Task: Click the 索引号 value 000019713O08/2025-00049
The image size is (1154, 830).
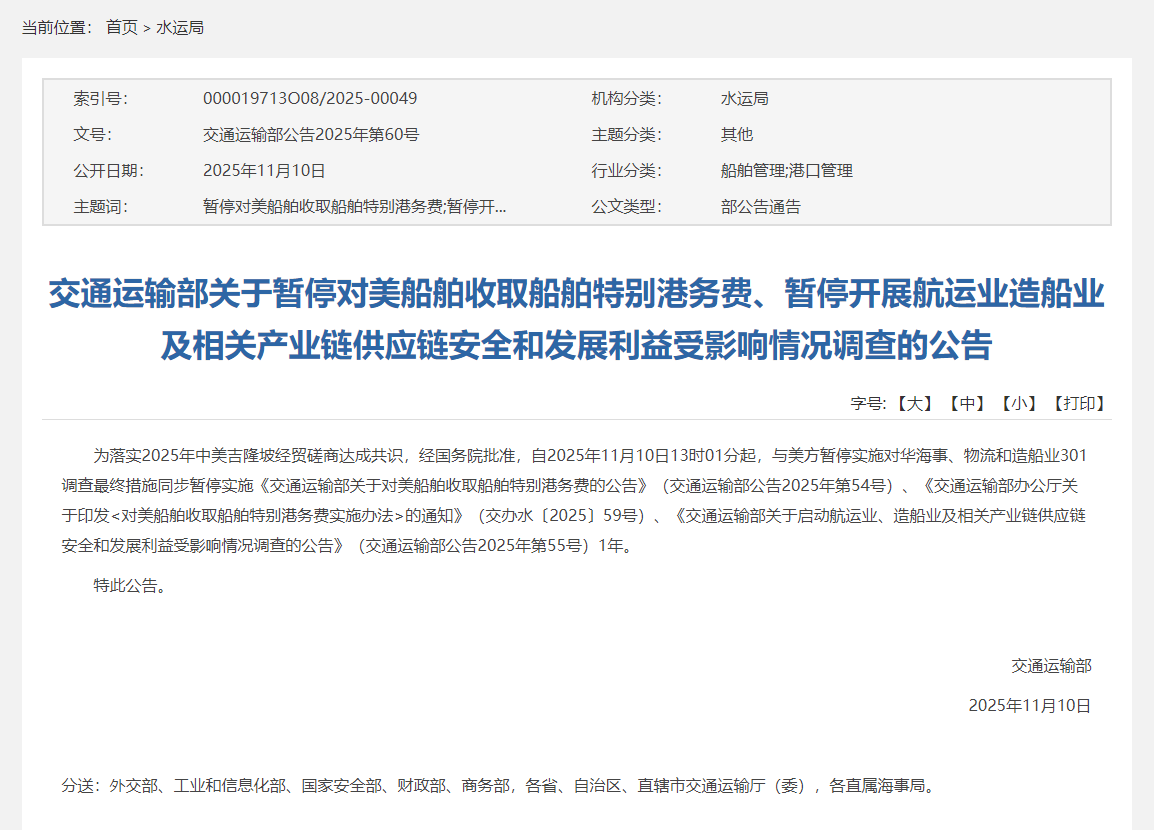Action: tap(310, 98)
